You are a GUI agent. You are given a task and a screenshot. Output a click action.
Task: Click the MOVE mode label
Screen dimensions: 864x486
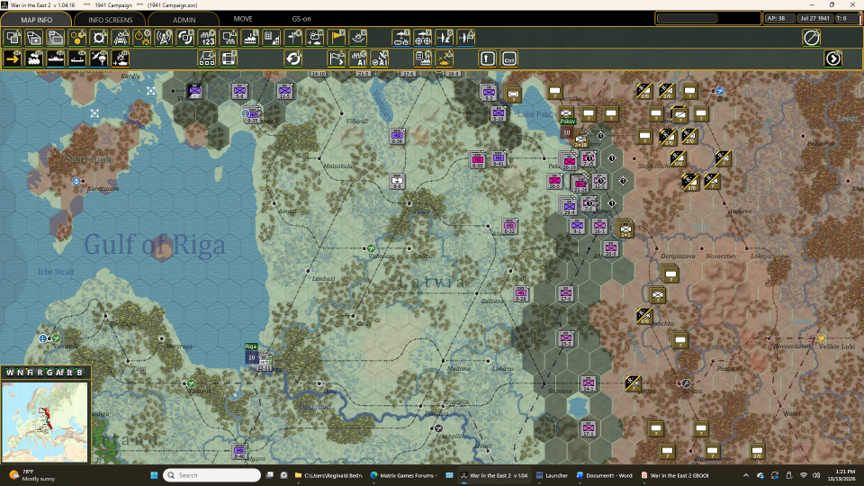pos(243,19)
